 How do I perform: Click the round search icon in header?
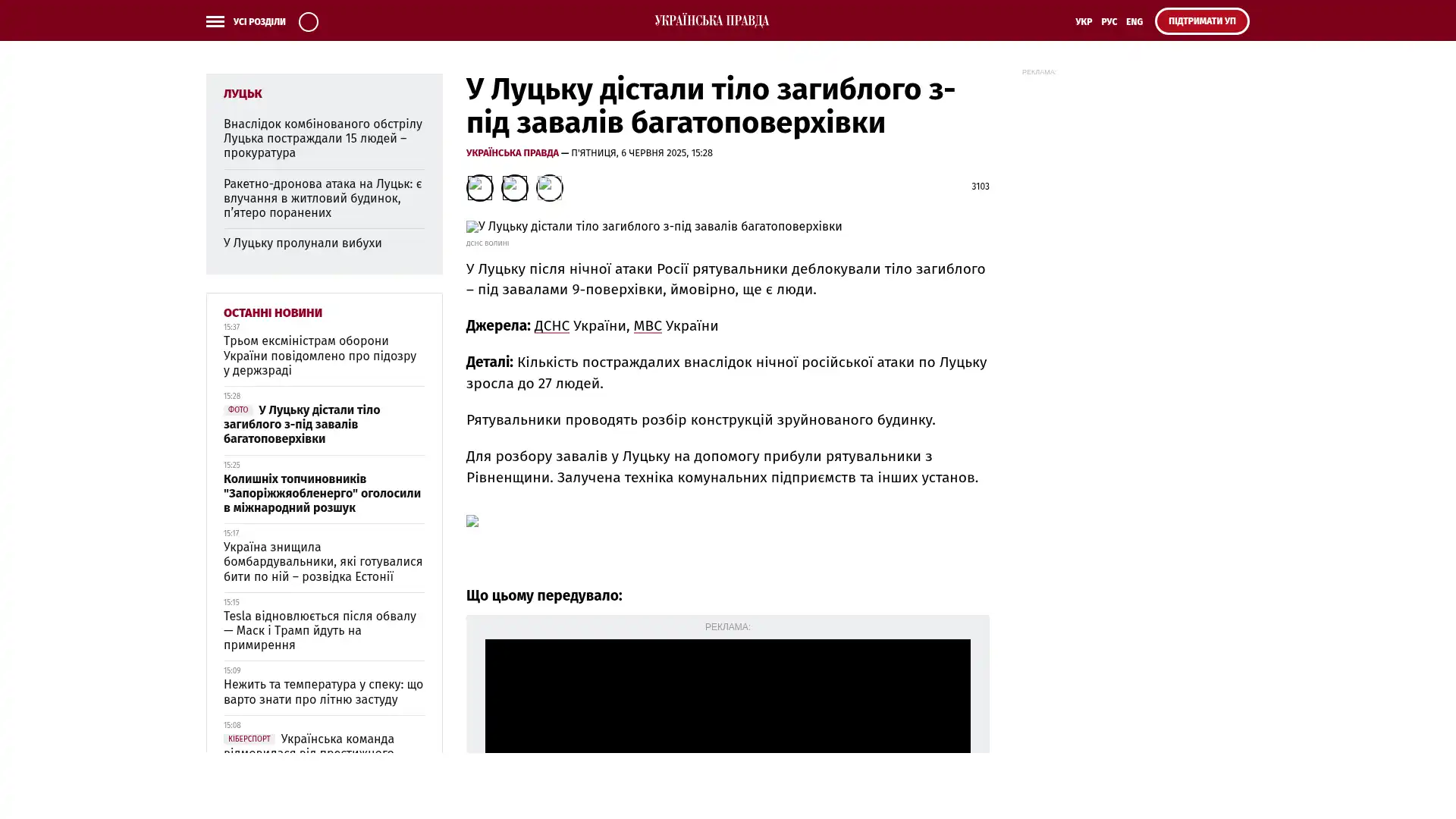(308, 22)
